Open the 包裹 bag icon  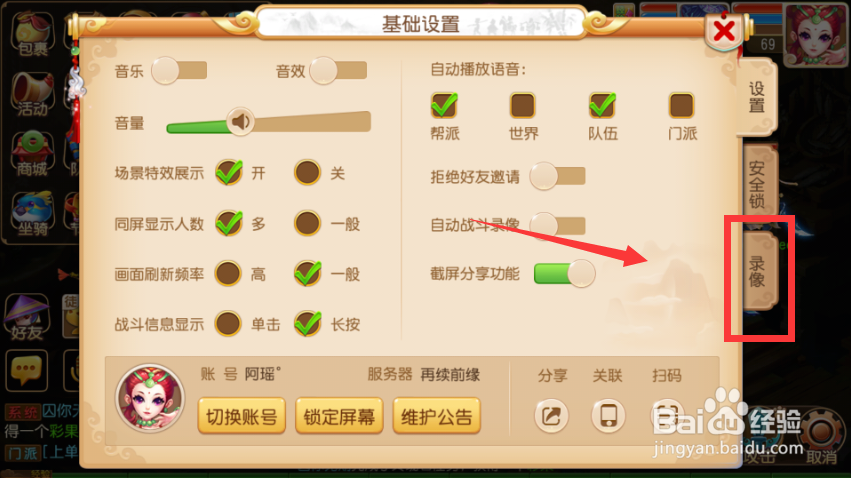point(33,34)
